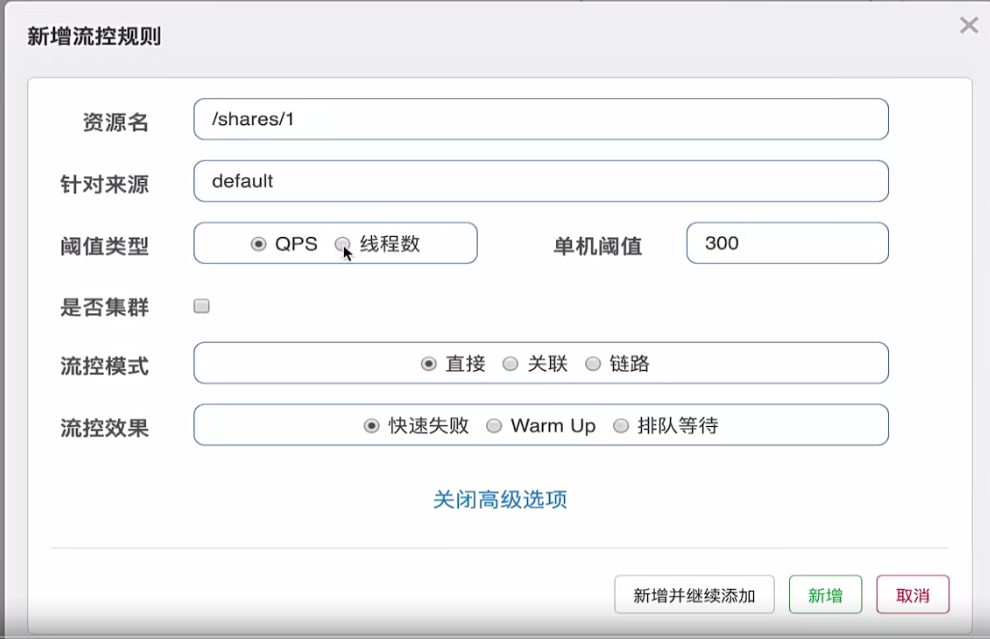The image size is (990, 639).
Task: Close the 新增流控规则 dialog with X
Action: tap(968, 26)
